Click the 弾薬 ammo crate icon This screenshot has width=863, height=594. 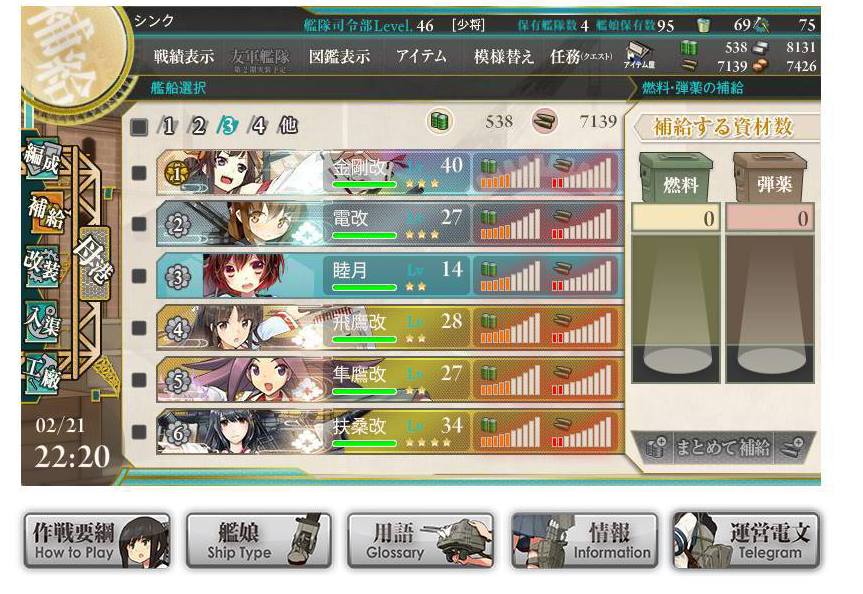tap(770, 177)
